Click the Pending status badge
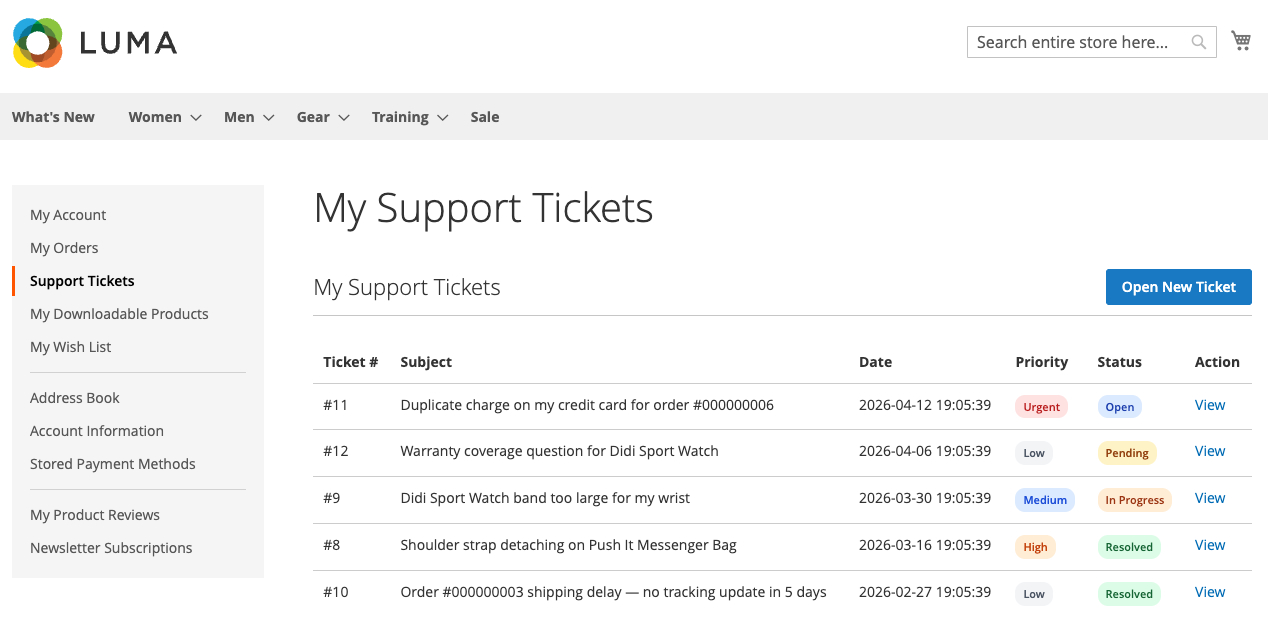 coord(1127,453)
